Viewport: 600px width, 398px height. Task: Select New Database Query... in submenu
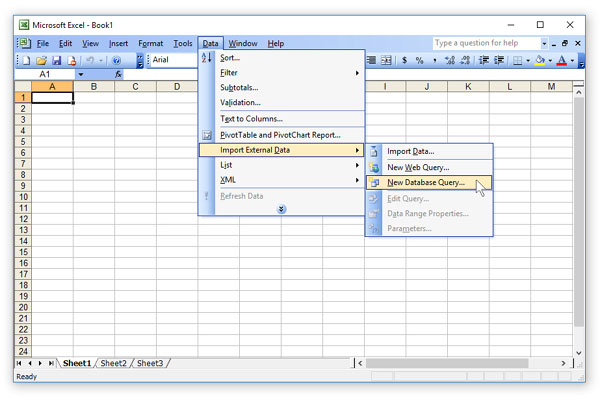[x=429, y=183]
